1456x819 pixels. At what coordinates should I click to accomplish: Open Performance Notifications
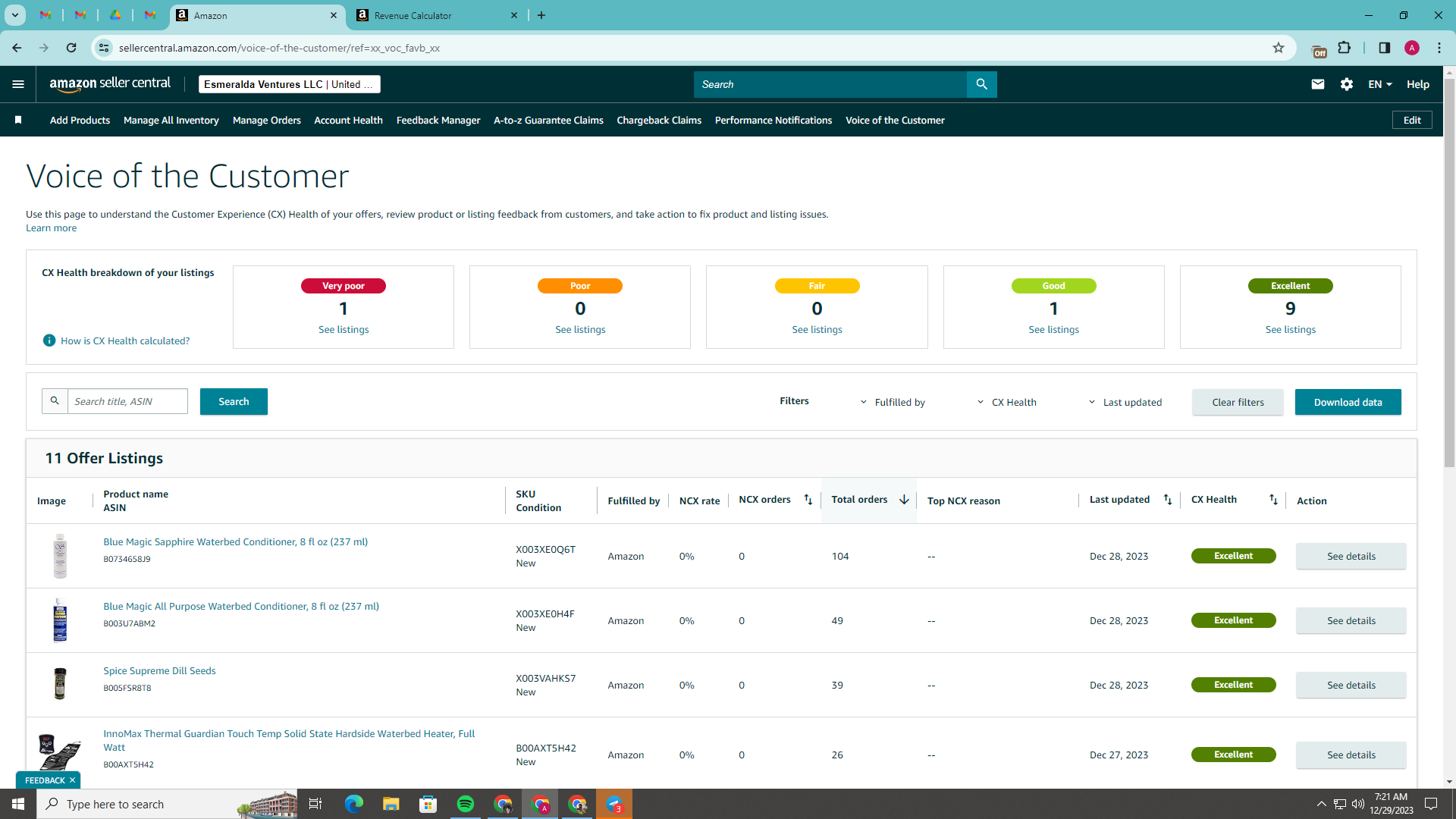(773, 120)
